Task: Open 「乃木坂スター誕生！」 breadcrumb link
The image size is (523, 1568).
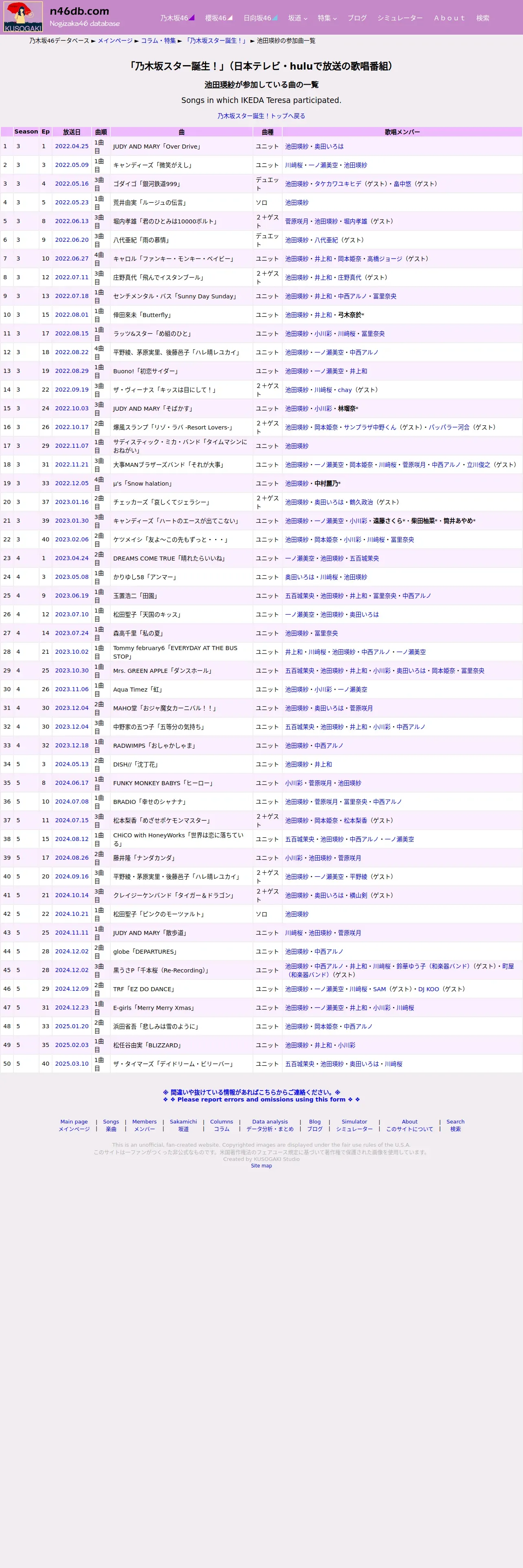Action: (x=216, y=41)
